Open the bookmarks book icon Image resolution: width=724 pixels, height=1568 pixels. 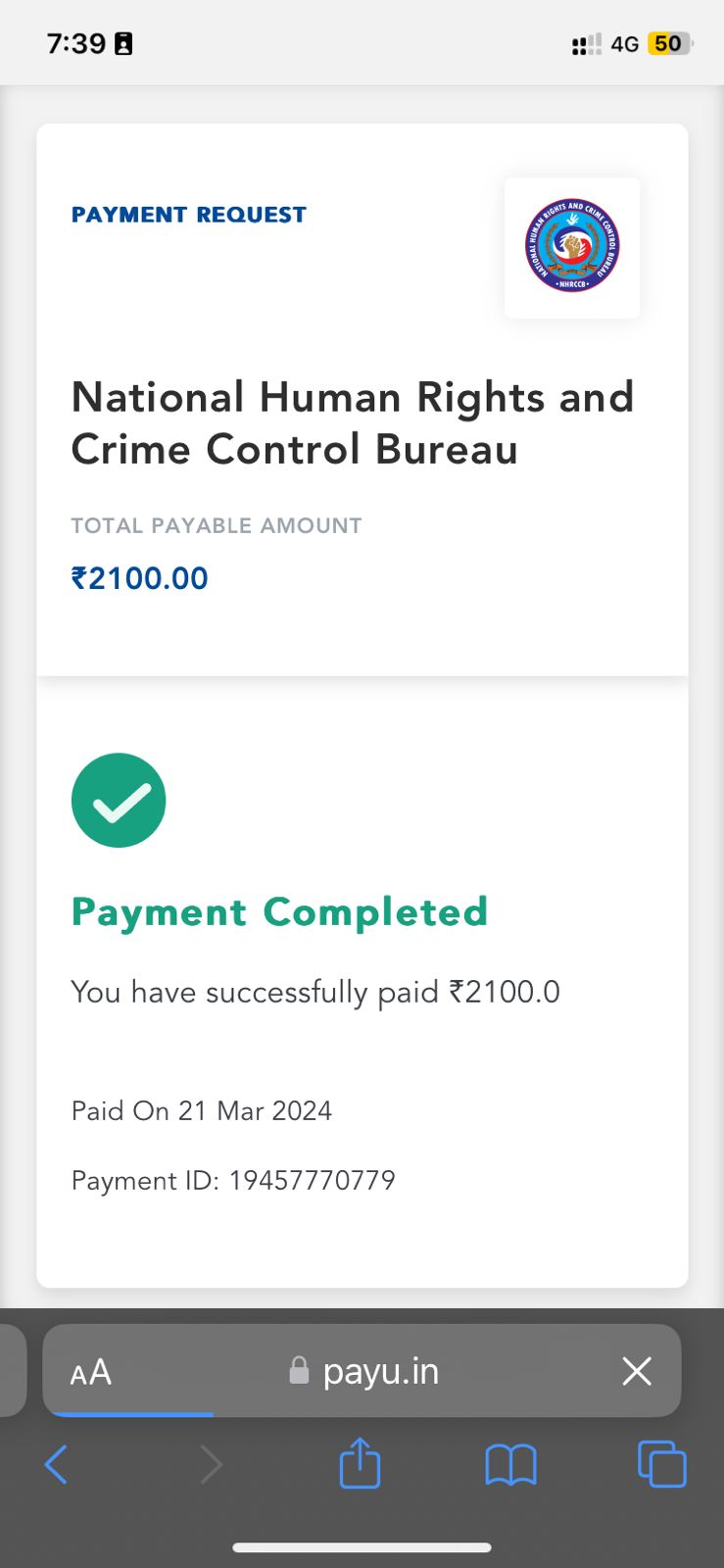pos(510,1465)
